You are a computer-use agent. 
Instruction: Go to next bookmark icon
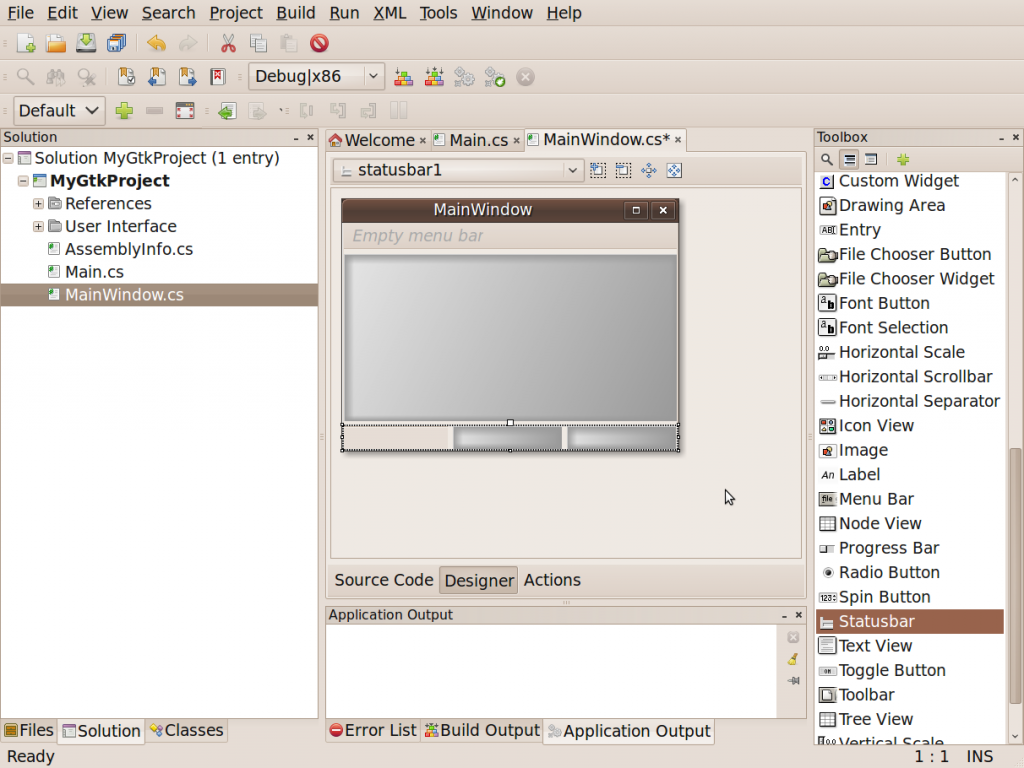click(x=187, y=77)
